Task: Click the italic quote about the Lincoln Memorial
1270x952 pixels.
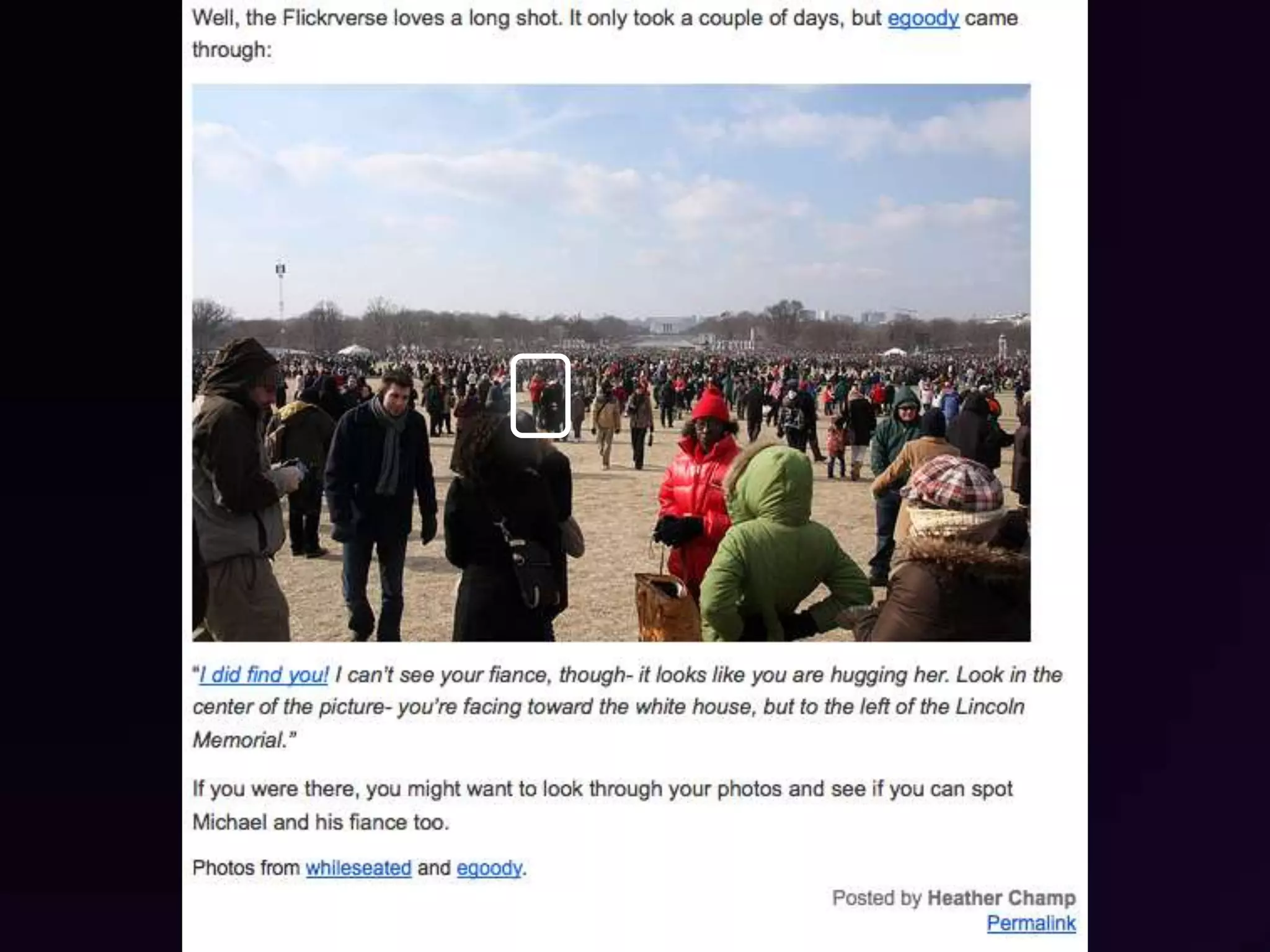Action: [x=627, y=707]
